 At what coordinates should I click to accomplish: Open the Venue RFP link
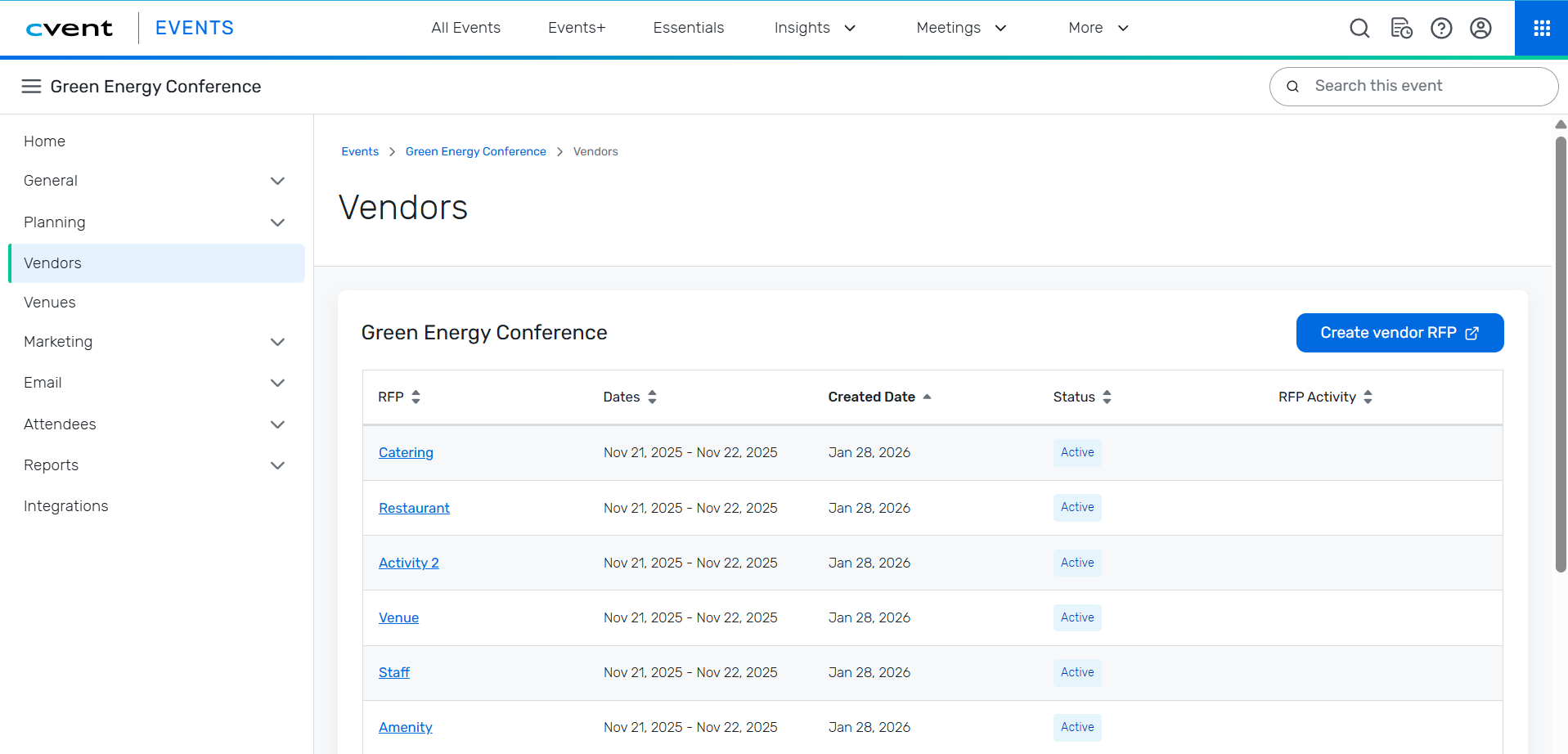click(398, 617)
